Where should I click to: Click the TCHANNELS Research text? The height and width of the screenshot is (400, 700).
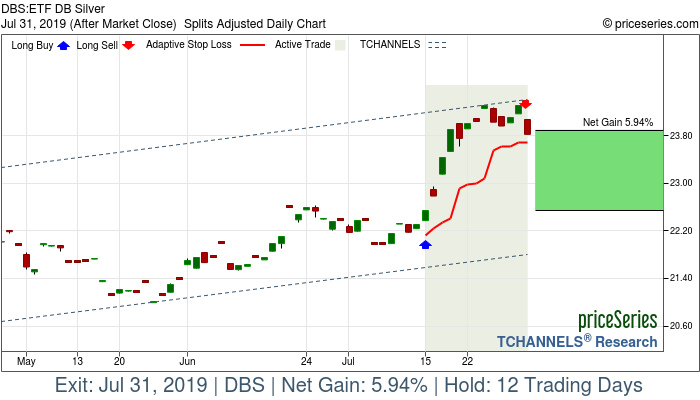click(x=577, y=342)
